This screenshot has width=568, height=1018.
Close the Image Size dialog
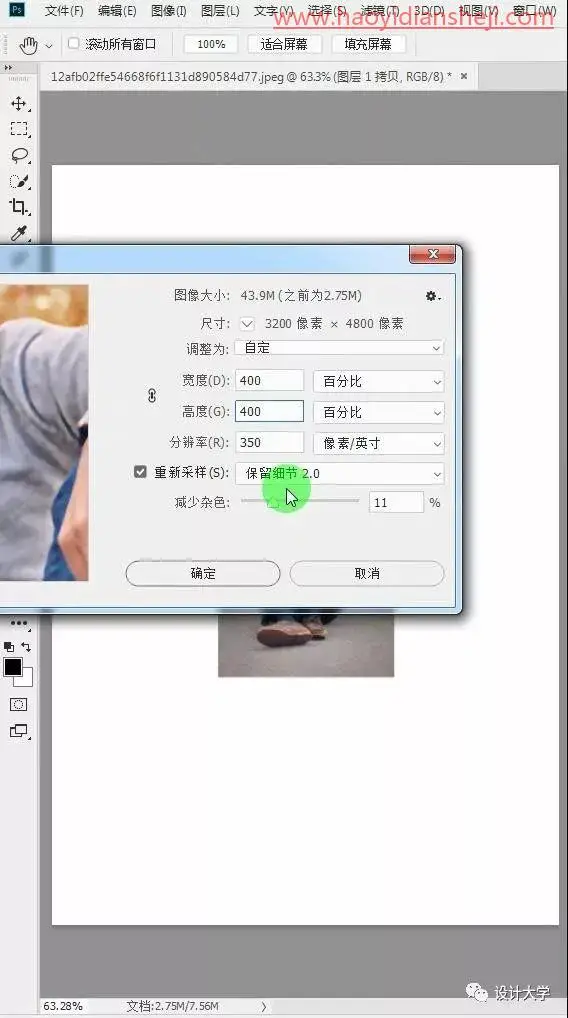tap(433, 254)
